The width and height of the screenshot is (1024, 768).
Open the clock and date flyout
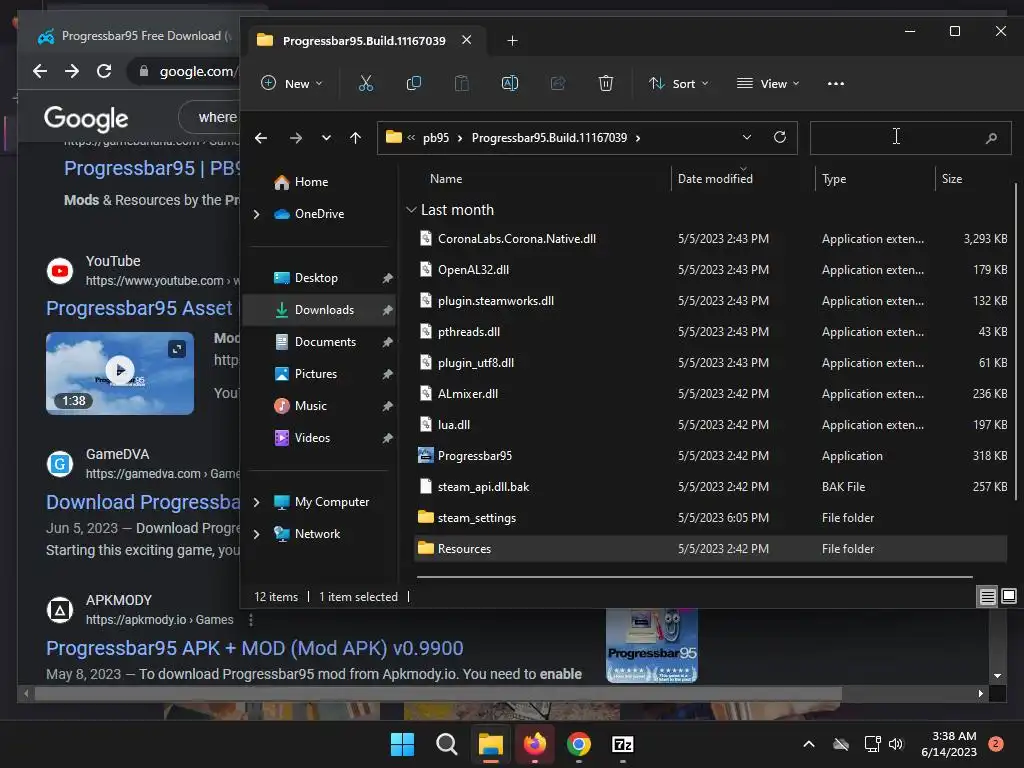pyautogui.click(x=949, y=744)
